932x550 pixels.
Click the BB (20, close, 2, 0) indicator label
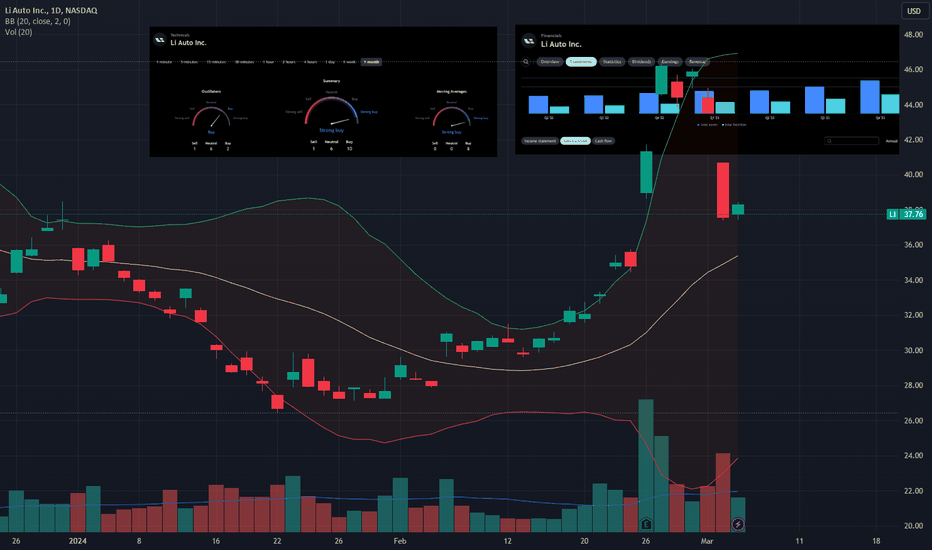point(37,21)
